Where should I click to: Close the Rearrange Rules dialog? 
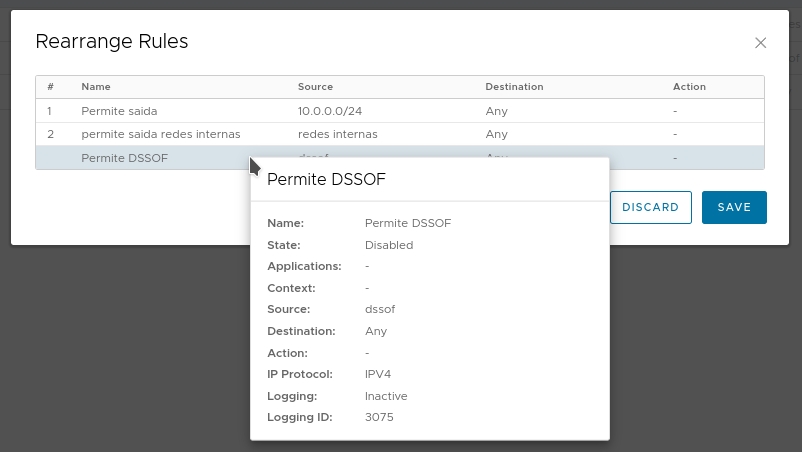760,43
